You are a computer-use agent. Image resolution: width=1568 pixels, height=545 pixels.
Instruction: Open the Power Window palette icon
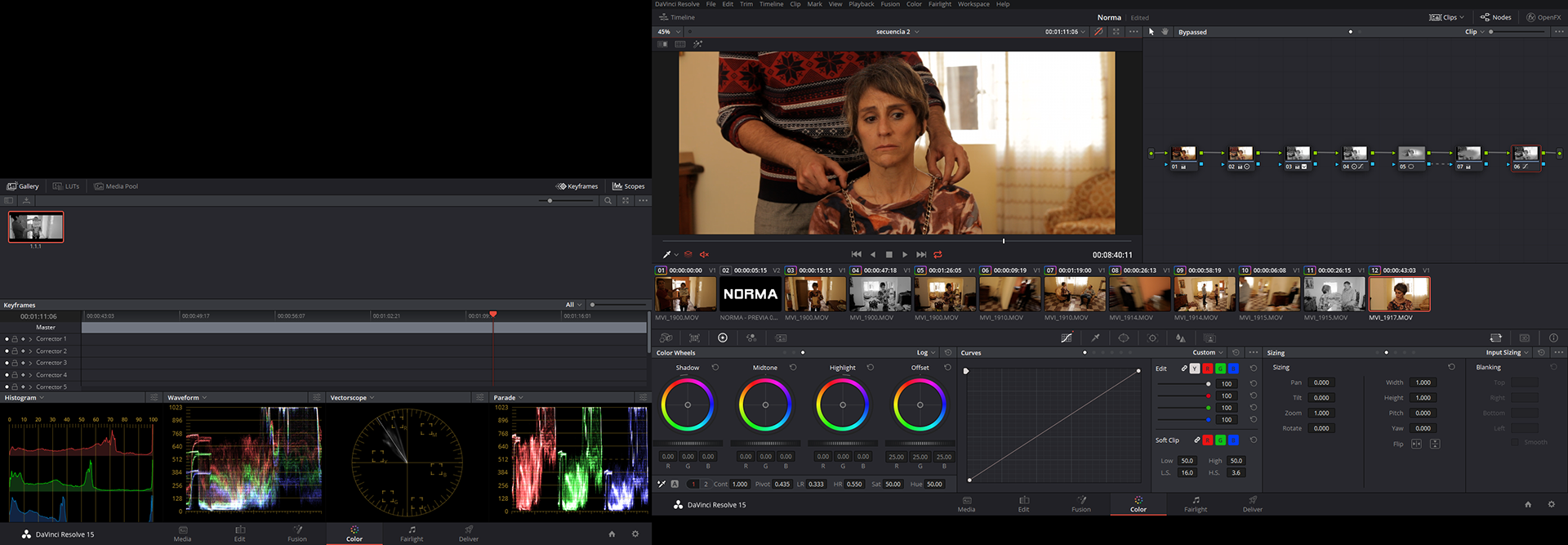click(x=1124, y=338)
